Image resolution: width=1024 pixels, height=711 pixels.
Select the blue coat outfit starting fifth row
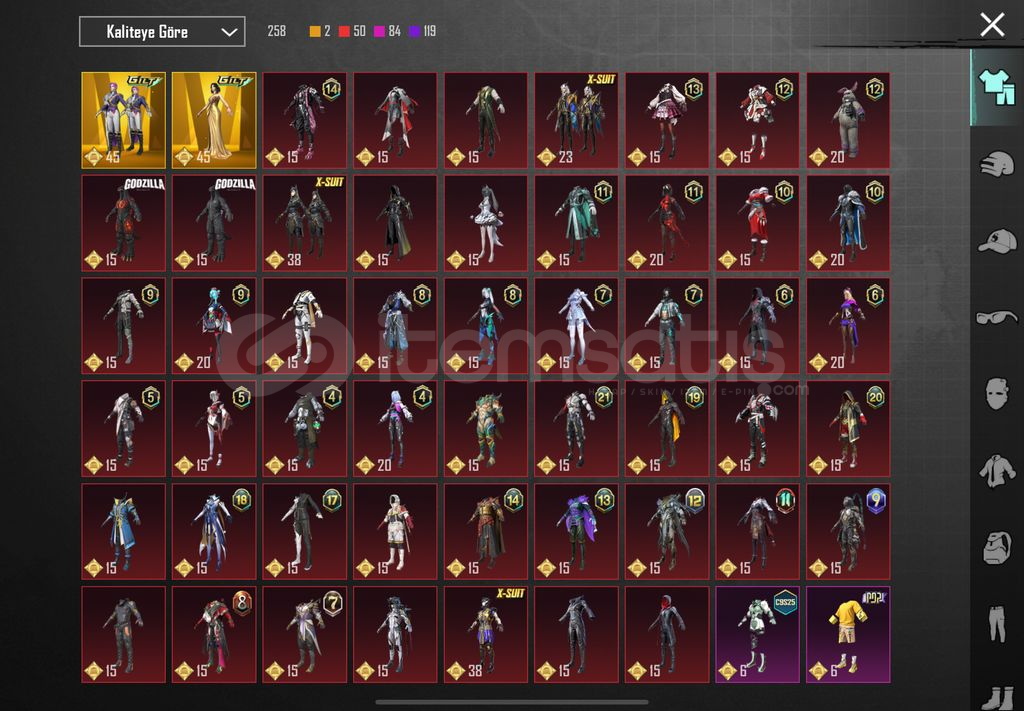tap(123, 531)
